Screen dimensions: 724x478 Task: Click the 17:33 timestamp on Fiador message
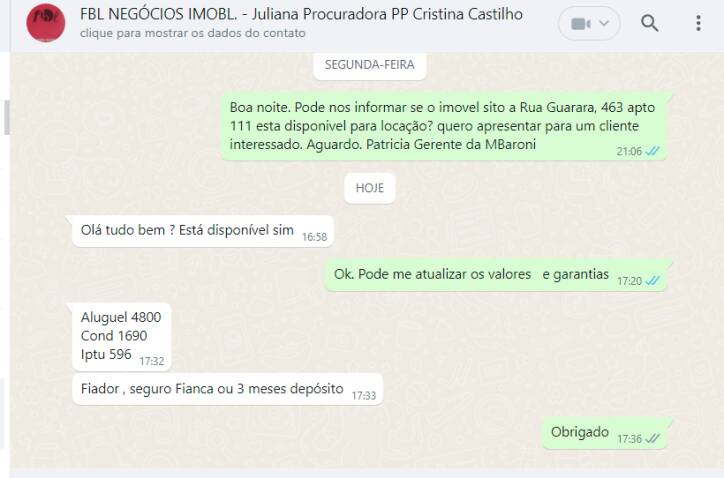point(364,396)
